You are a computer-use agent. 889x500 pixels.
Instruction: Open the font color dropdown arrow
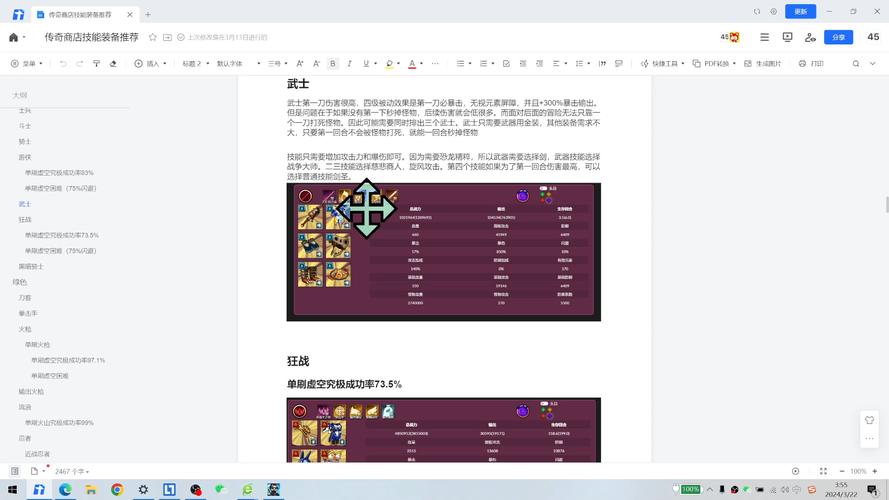click(x=422, y=63)
